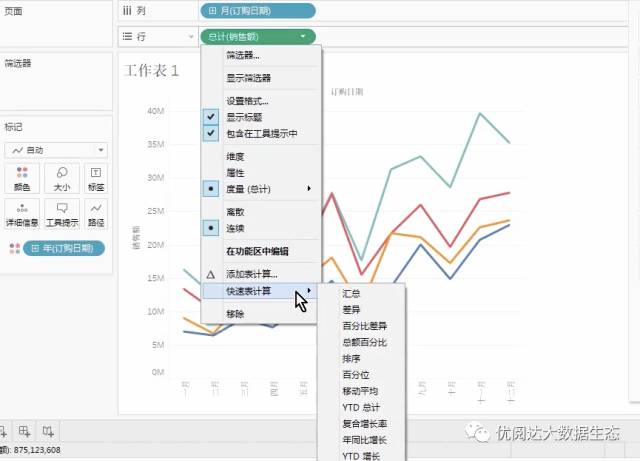Select the 连续 (Continuous) option

pyautogui.click(x=236, y=228)
